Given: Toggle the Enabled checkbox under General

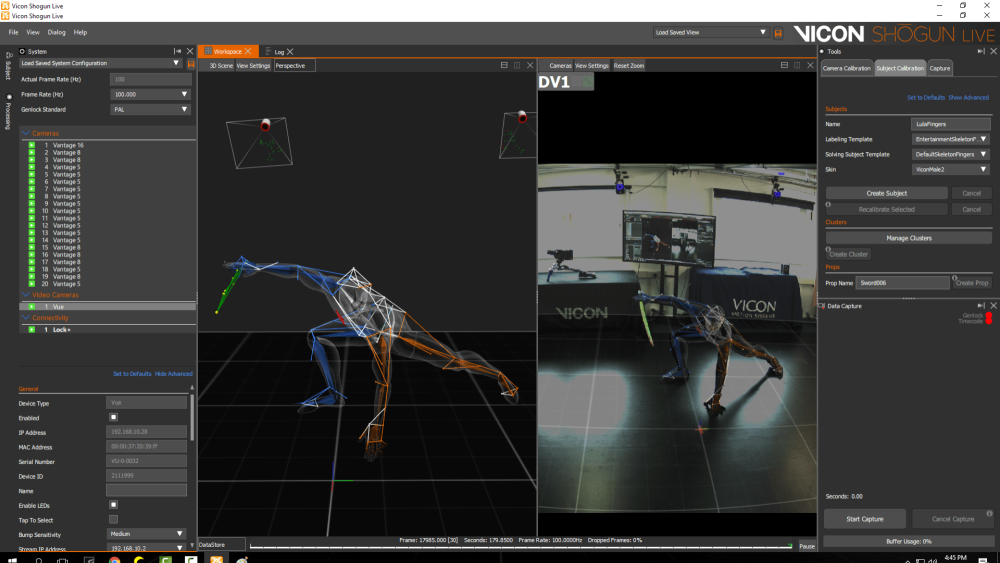Looking at the screenshot, I should [x=113, y=417].
